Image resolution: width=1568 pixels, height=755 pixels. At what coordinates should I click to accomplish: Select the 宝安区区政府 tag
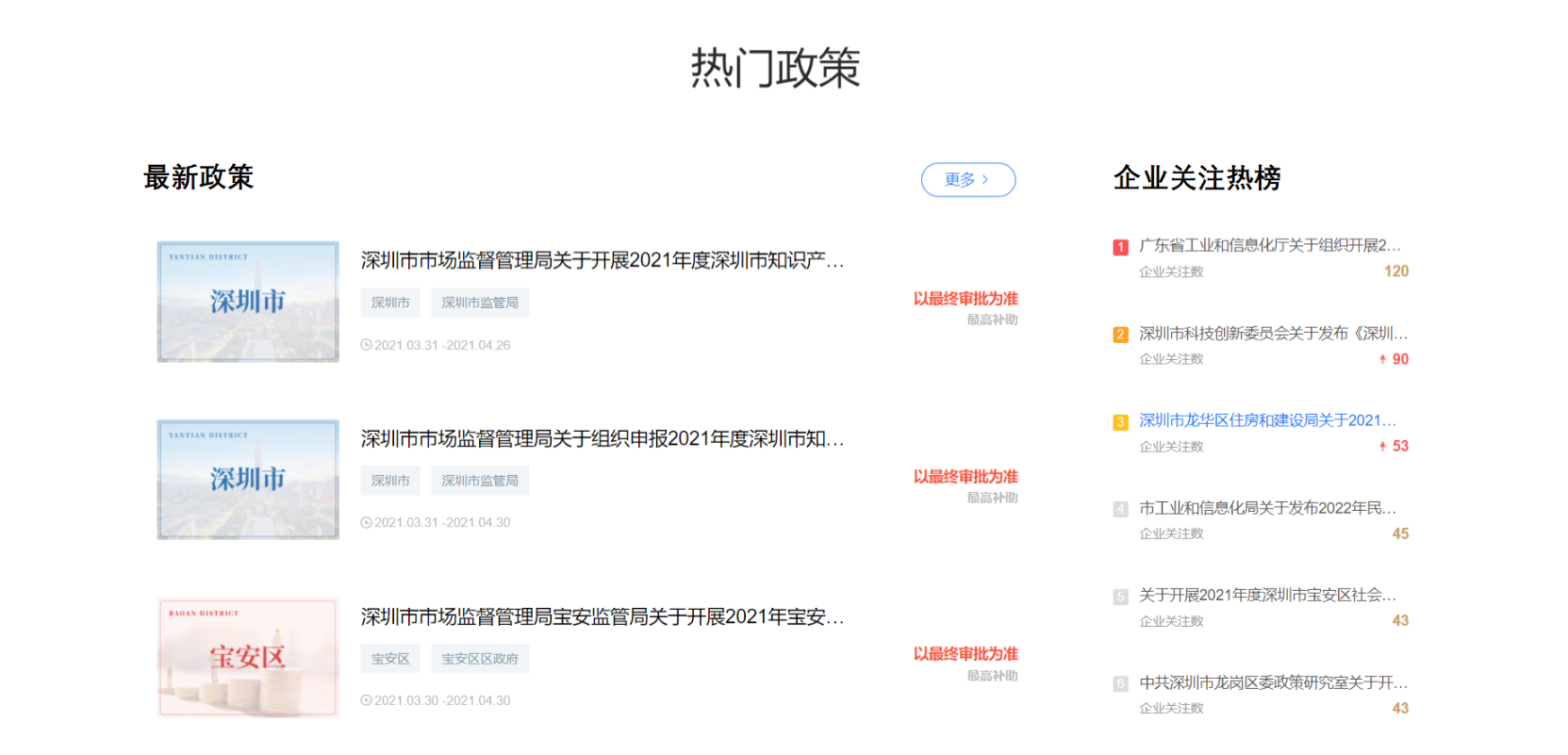(x=480, y=659)
